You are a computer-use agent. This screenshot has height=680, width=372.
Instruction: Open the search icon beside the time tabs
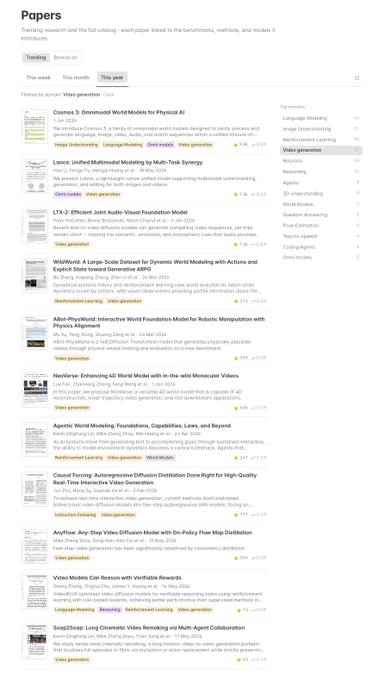click(x=357, y=78)
